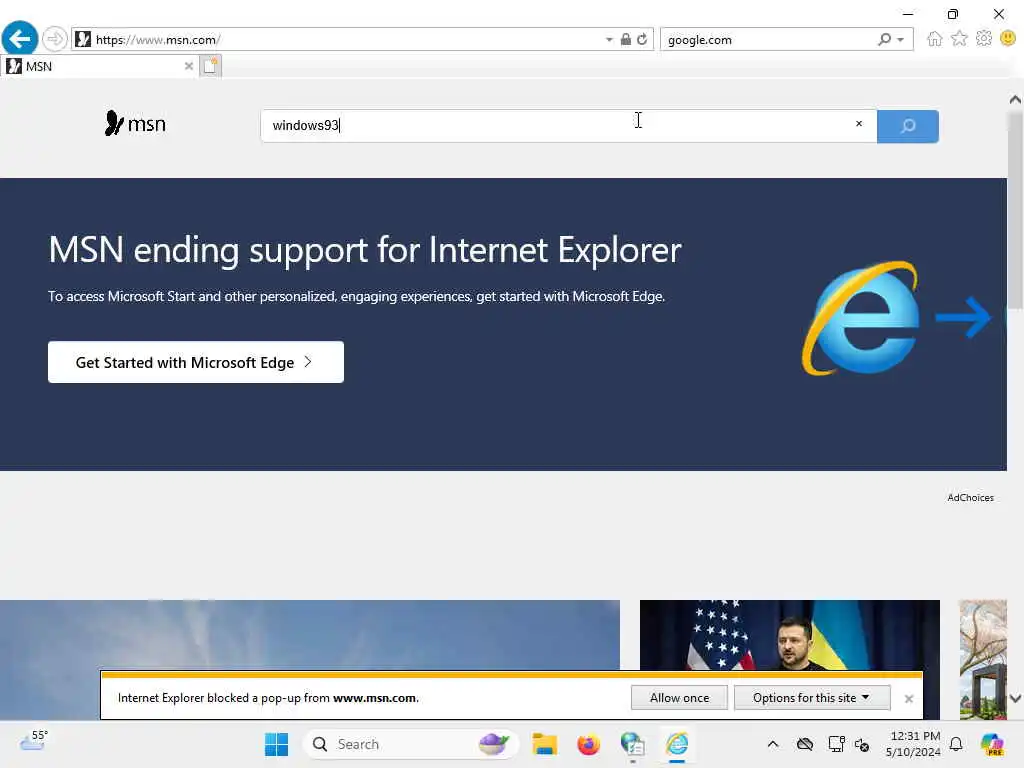
Task: Open the Home page icon
Action: click(x=935, y=39)
